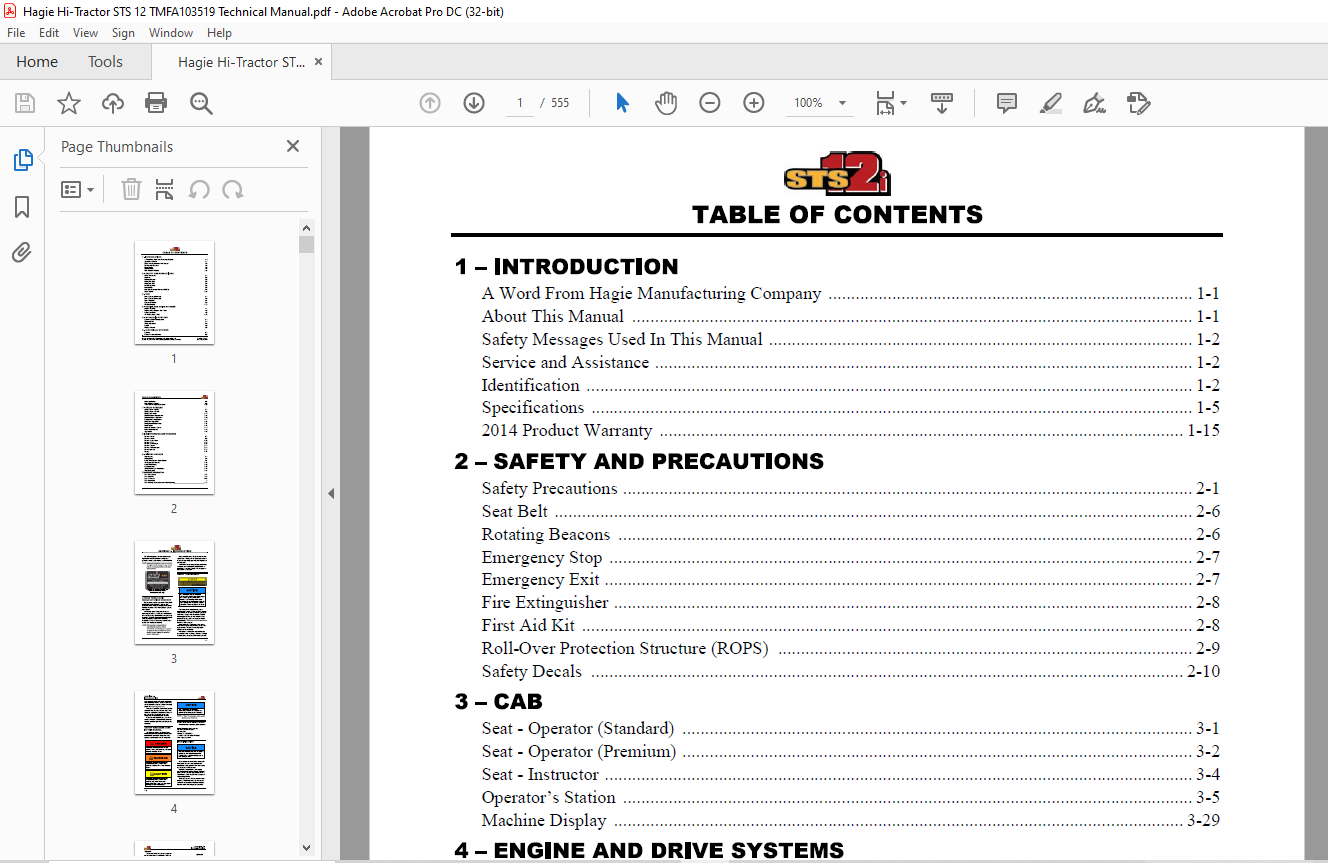This screenshot has width=1328, height=863.
Task: Click the '2 – SAFETY AND PRECAUTIONS' heading
Action: pos(639,462)
